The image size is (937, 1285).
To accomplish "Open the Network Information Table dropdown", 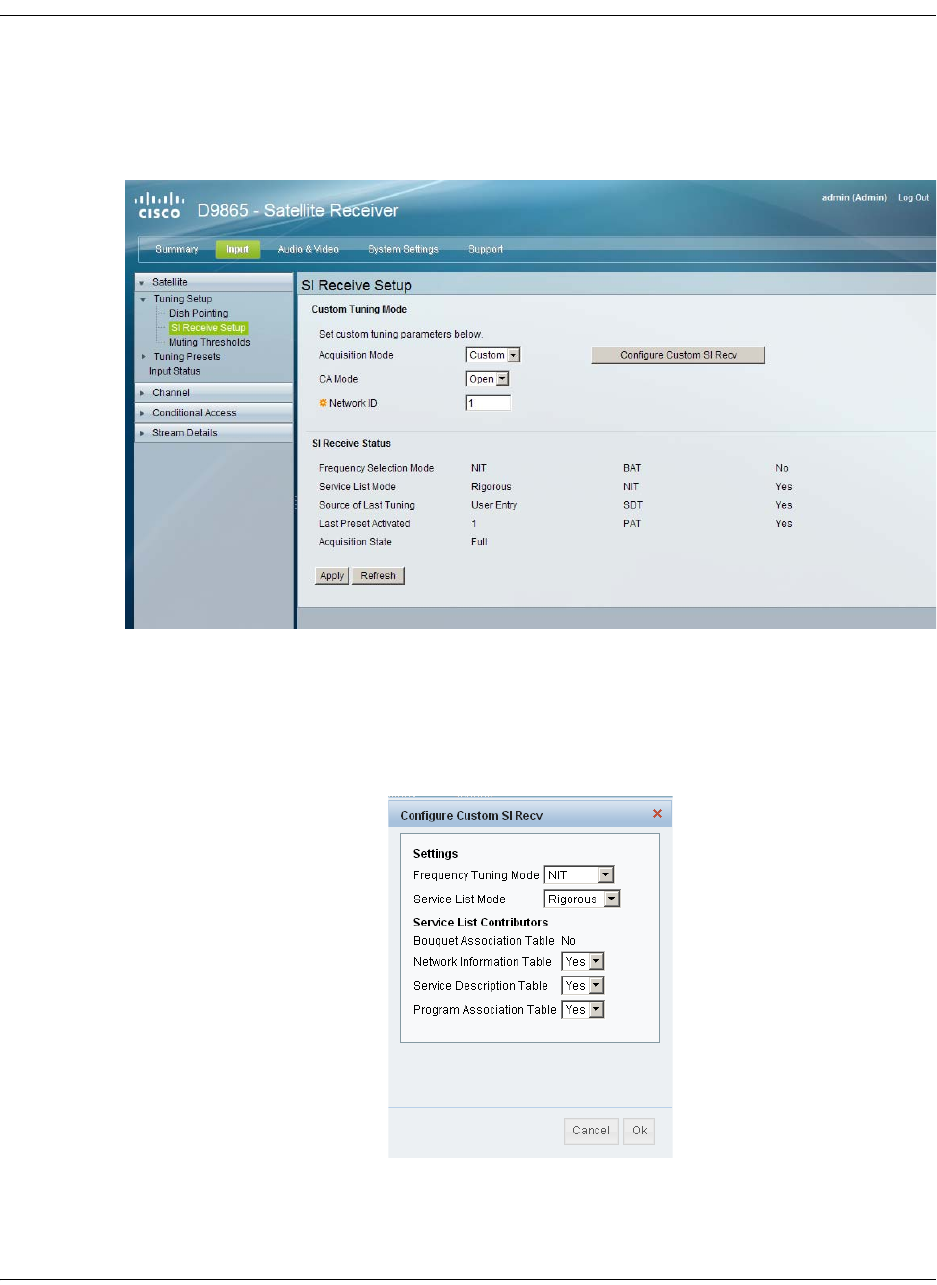I will (583, 962).
